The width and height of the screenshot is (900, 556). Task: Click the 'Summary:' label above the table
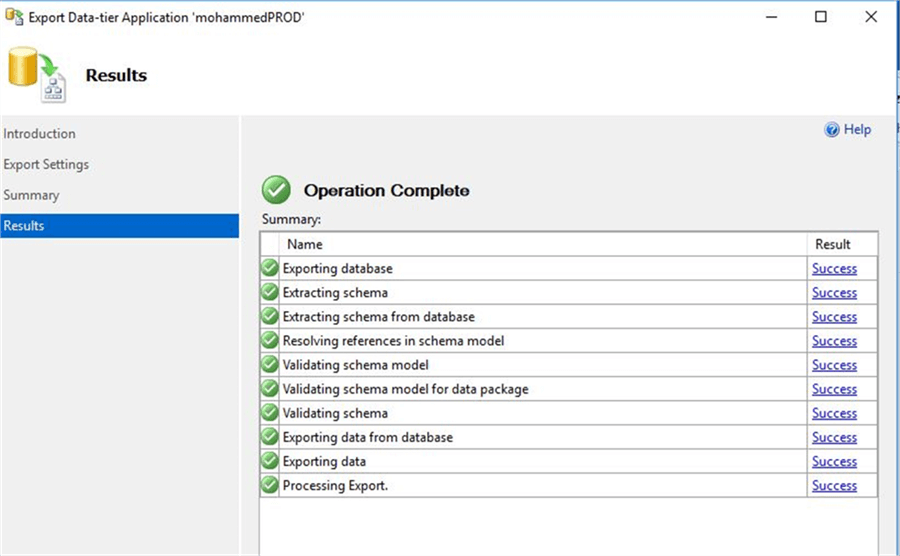pyautogui.click(x=292, y=219)
